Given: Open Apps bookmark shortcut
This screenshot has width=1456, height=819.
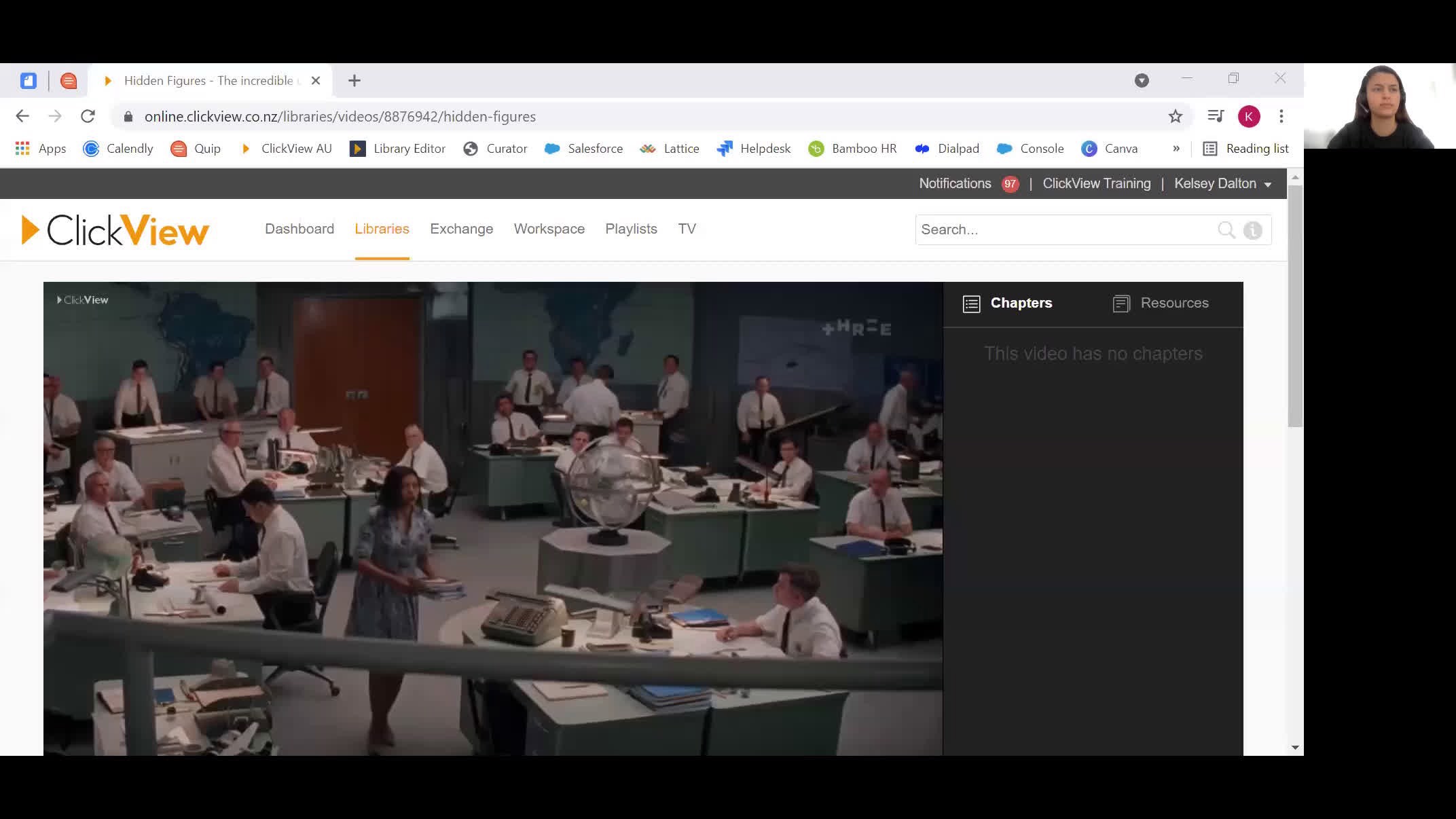Looking at the screenshot, I should tap(41, 149).
